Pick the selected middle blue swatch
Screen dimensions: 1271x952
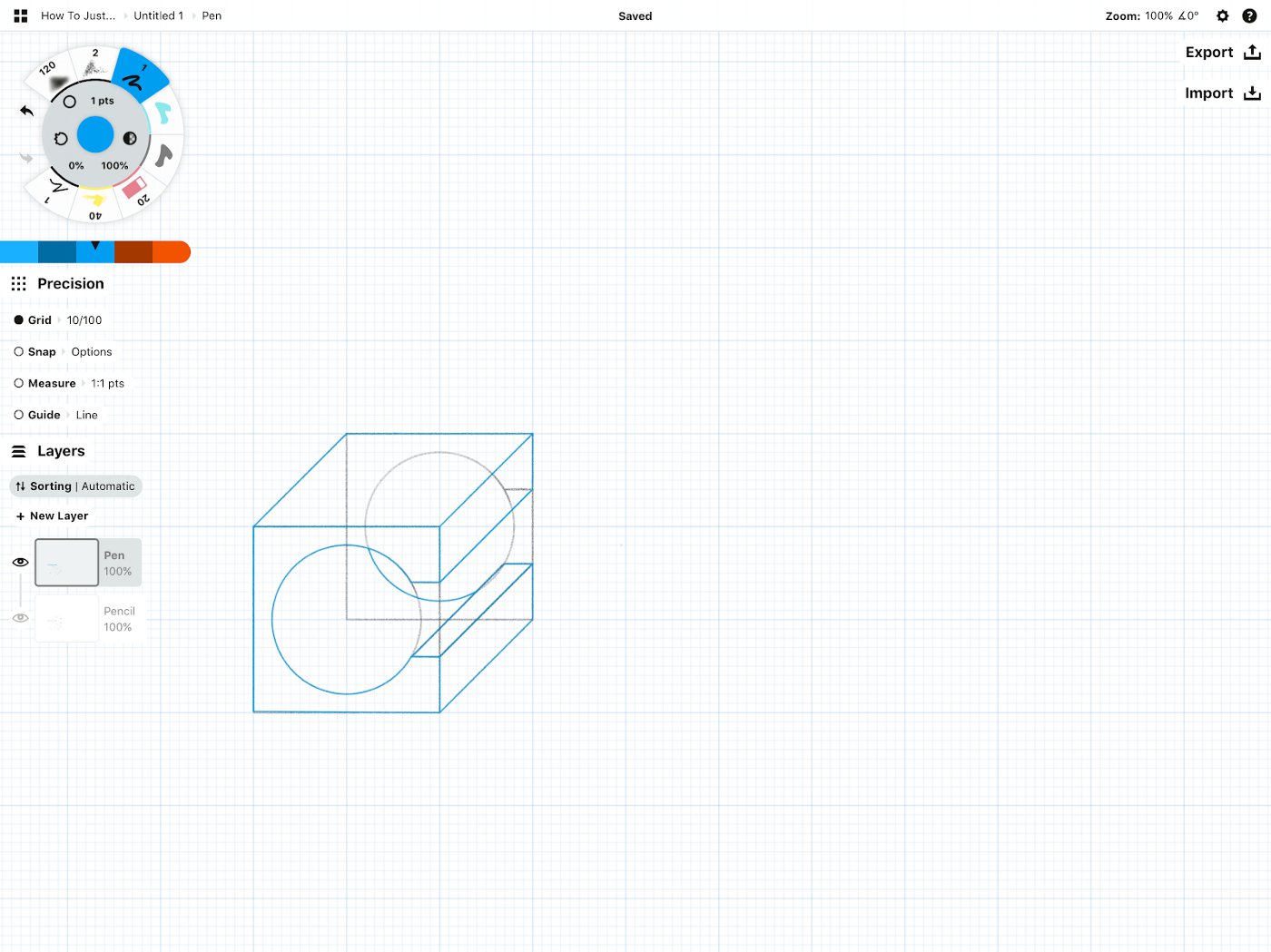(95, 252)
